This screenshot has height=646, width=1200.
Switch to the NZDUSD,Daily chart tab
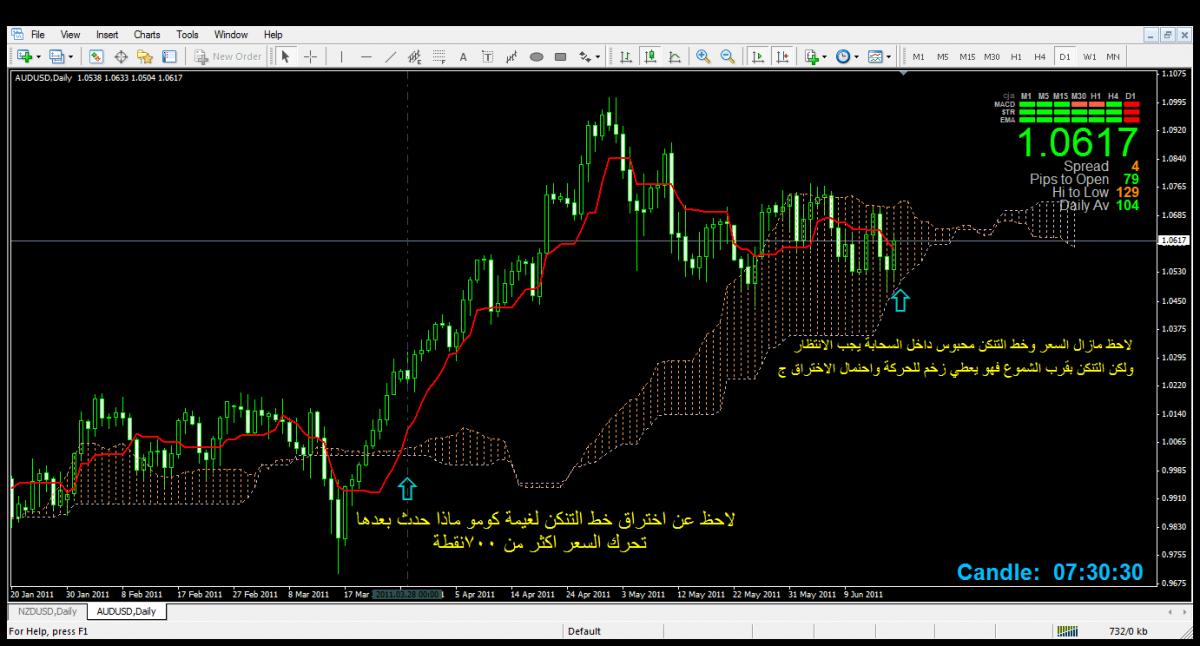[x=47, y=611]
